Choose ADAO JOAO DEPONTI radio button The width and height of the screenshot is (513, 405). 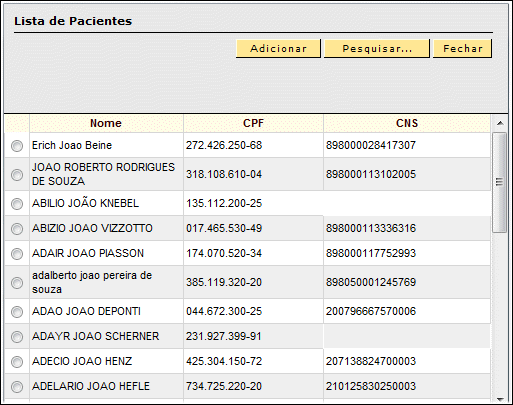click(17, 312)
